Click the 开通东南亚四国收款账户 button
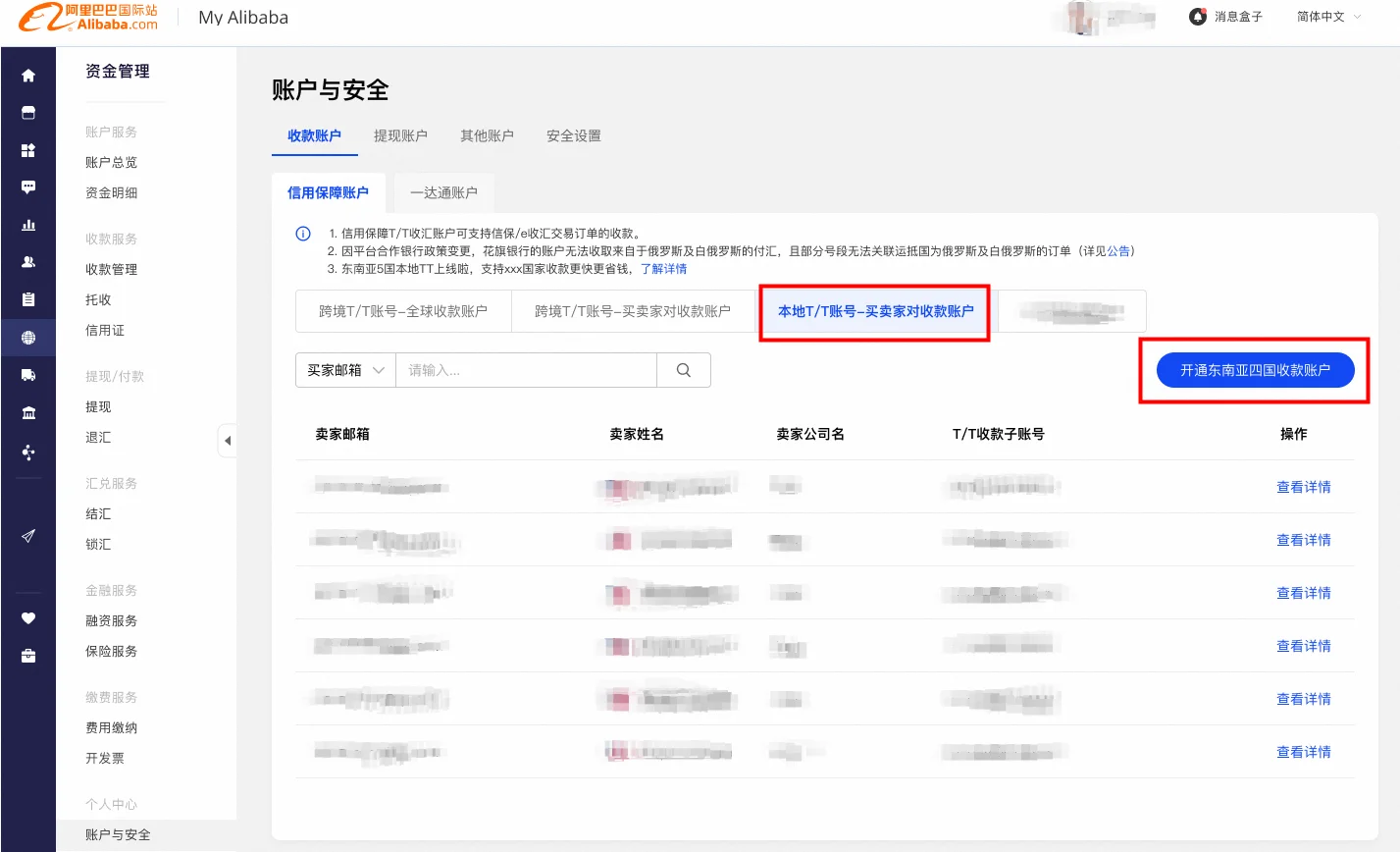 [x=1255, y=370]
